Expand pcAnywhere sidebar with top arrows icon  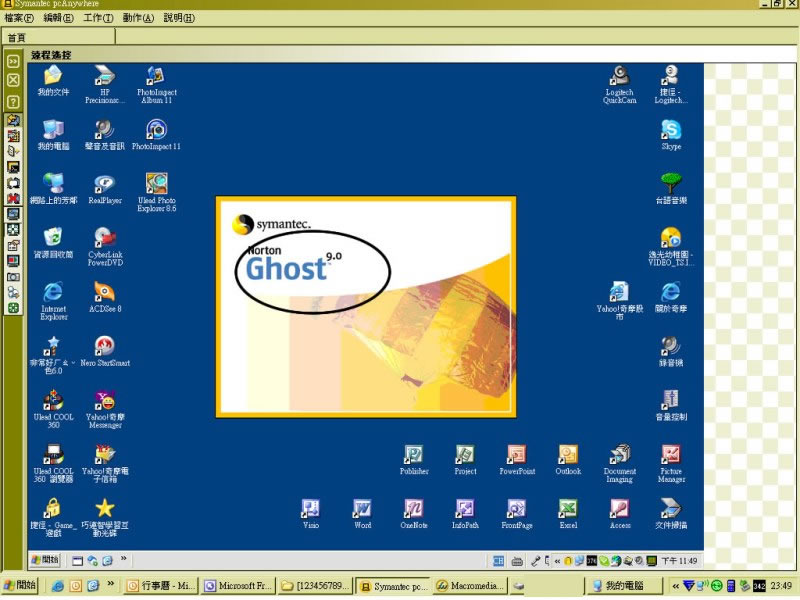tap(13, 61)
